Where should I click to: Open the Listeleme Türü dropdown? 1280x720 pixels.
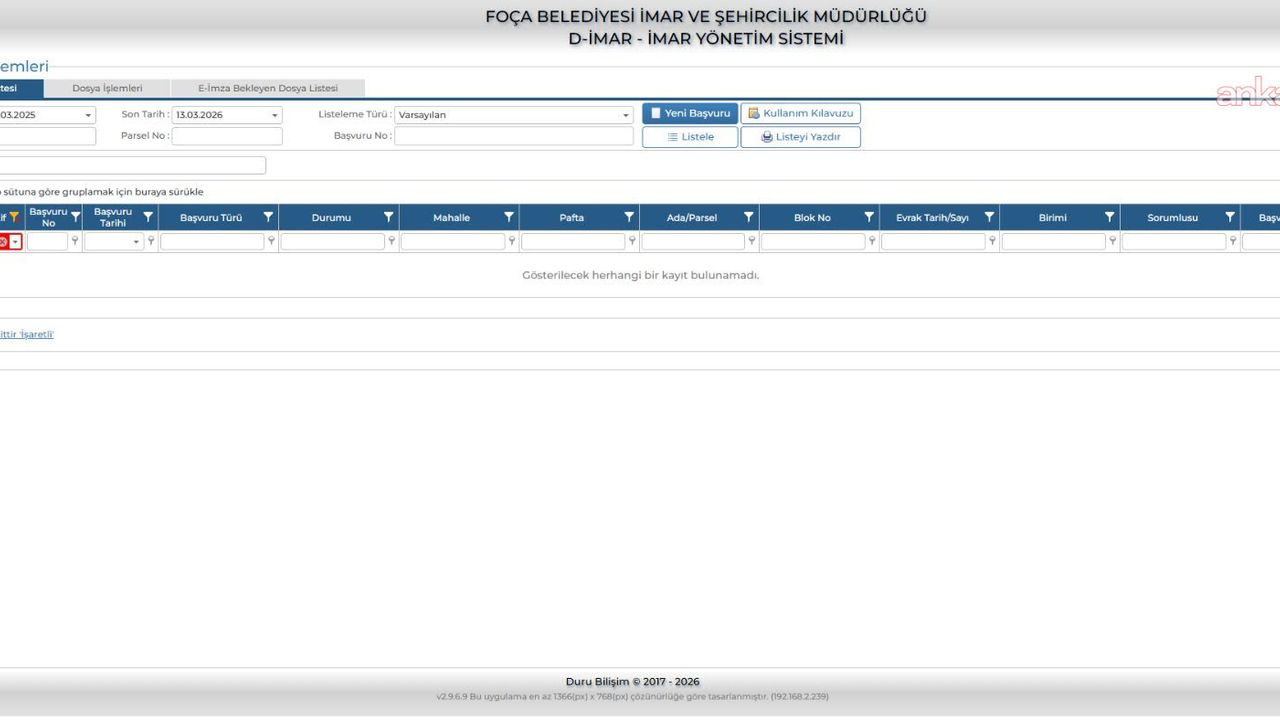click(x=626, y=115)
